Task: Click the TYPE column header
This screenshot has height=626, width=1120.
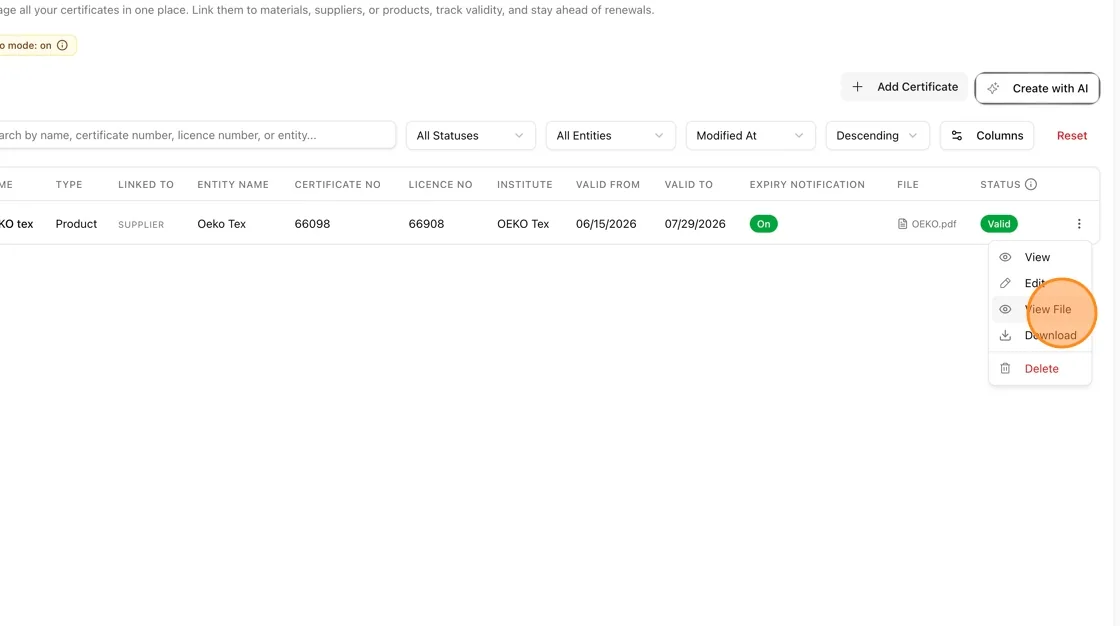Action: pyautogui.click(x=69, y=184)
